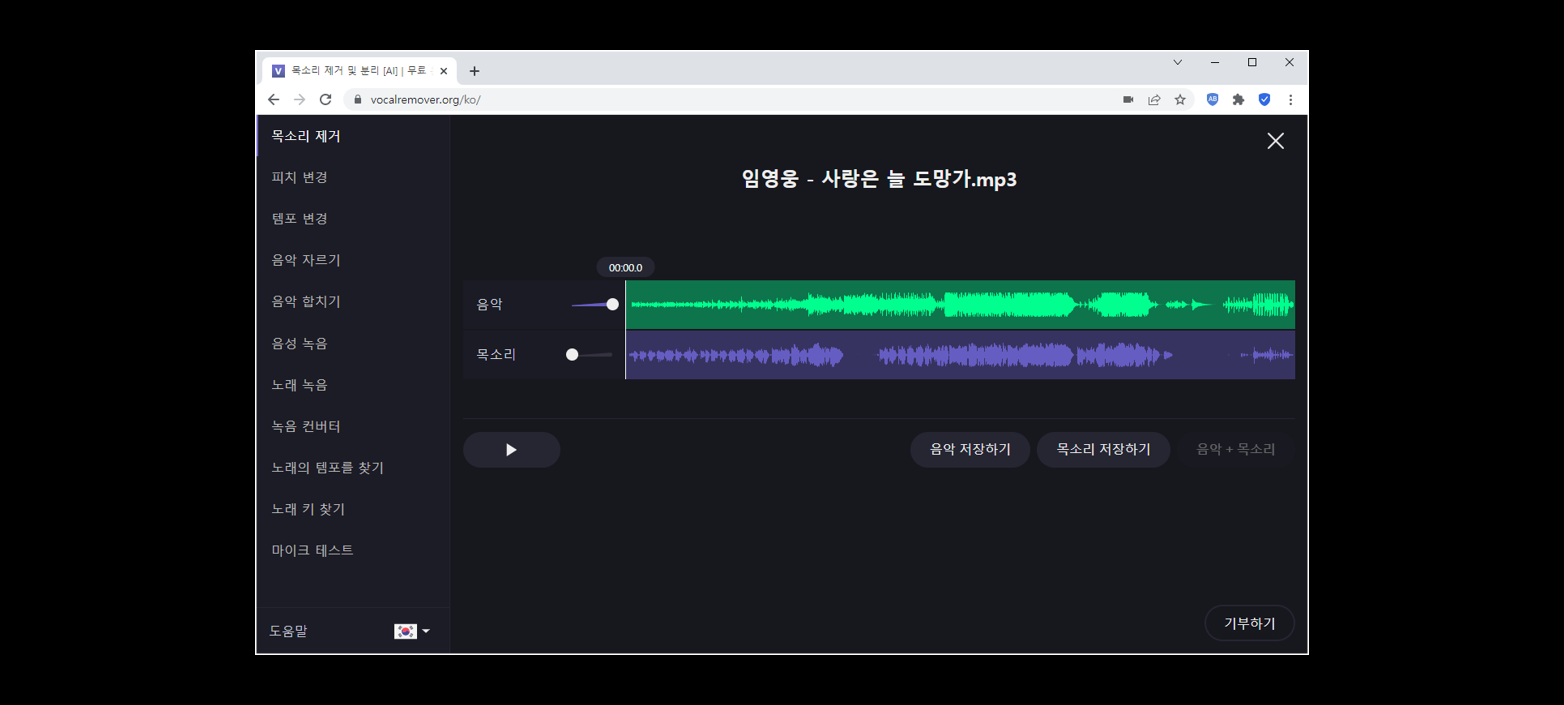1564x705 pixels.
Task: Open a new browser tab
Action: (474, 71)
